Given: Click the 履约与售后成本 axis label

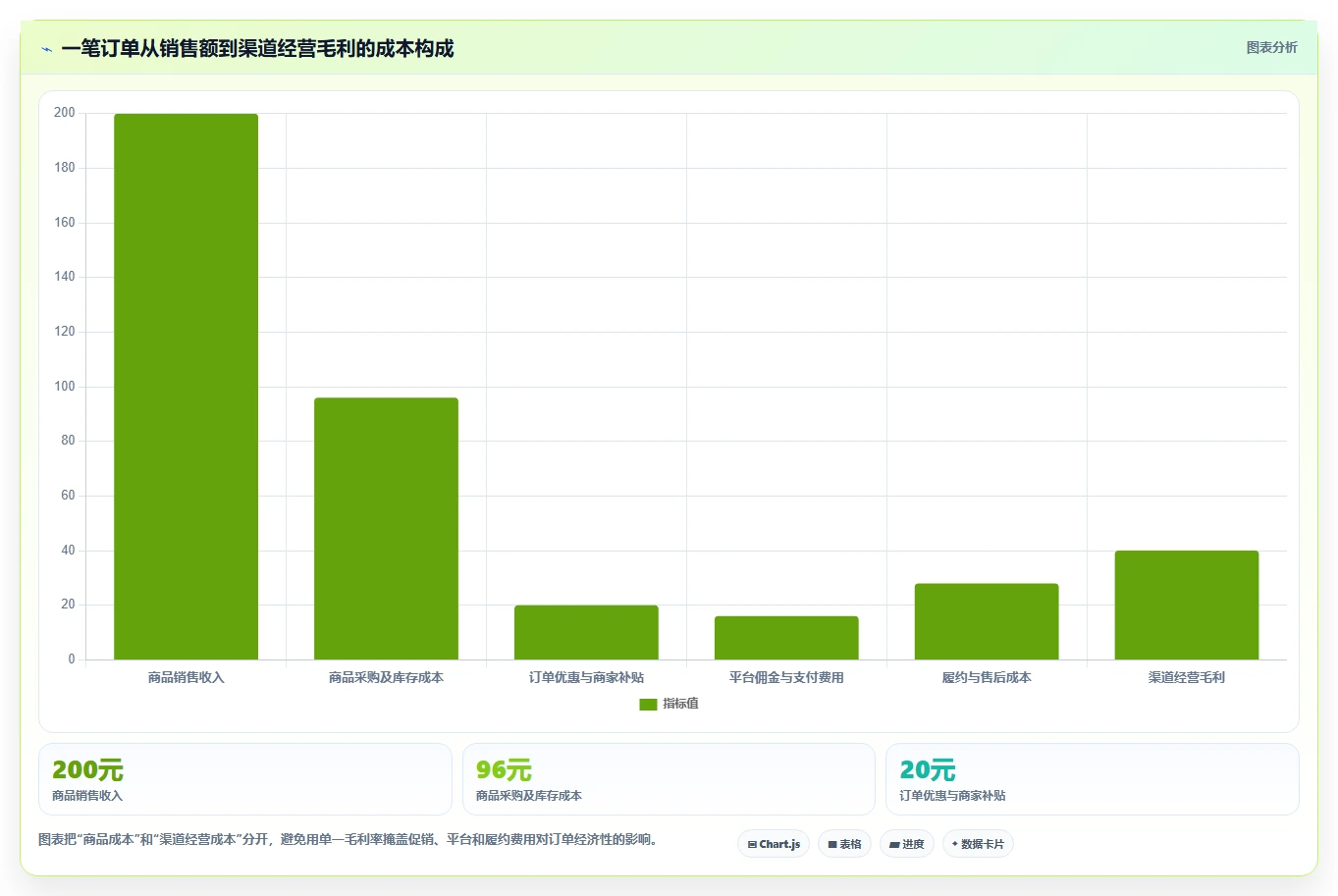Looking at the screenshot, I should (x=987, y=677).
